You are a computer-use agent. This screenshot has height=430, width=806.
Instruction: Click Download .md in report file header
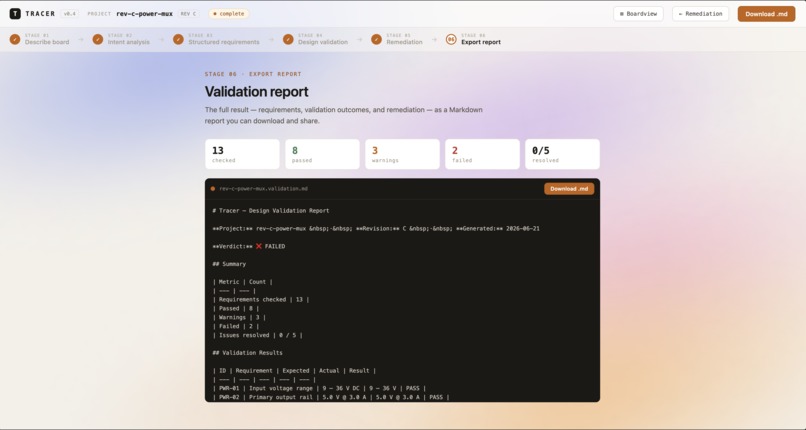coord(569,189)
